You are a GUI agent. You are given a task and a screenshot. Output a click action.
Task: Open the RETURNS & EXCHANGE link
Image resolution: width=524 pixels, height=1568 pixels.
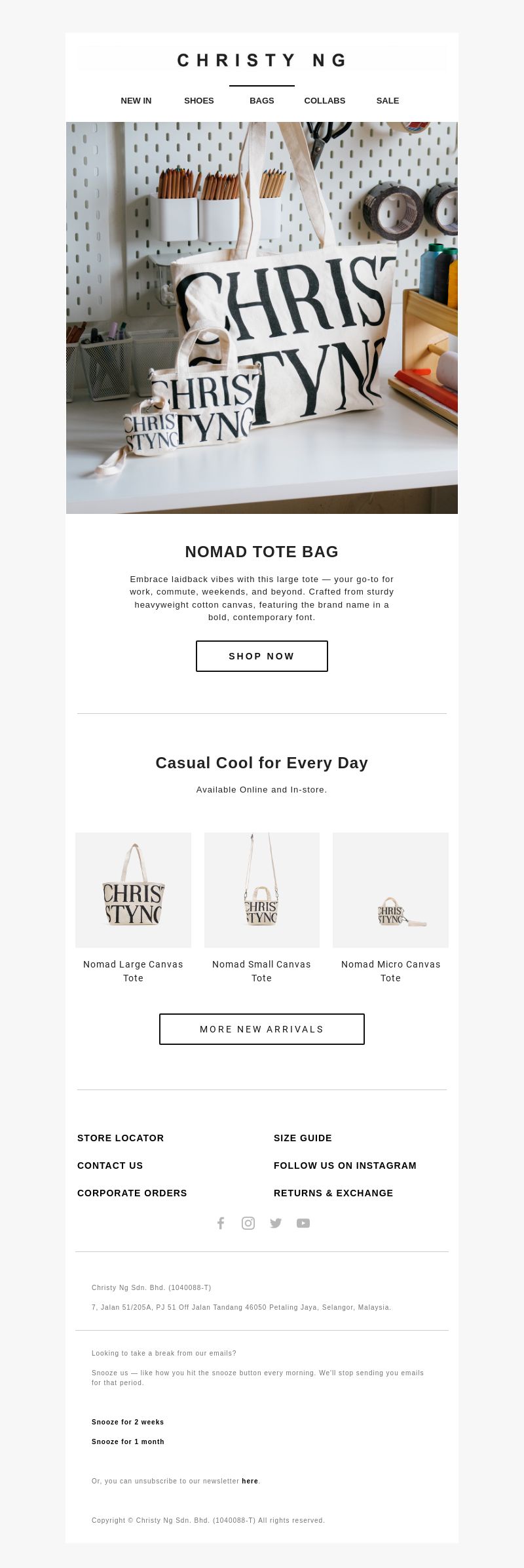(x=333, y=1193)
